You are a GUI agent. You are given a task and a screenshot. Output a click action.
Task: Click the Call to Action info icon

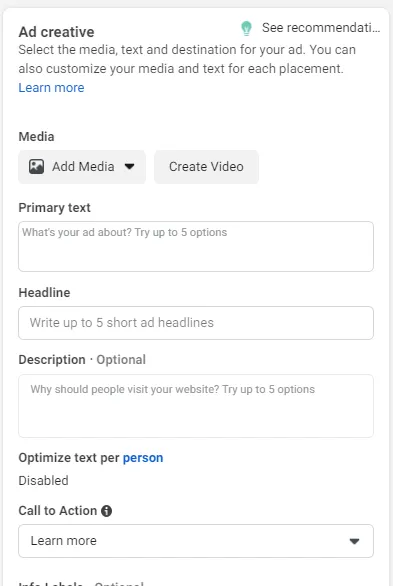(106, 511)
